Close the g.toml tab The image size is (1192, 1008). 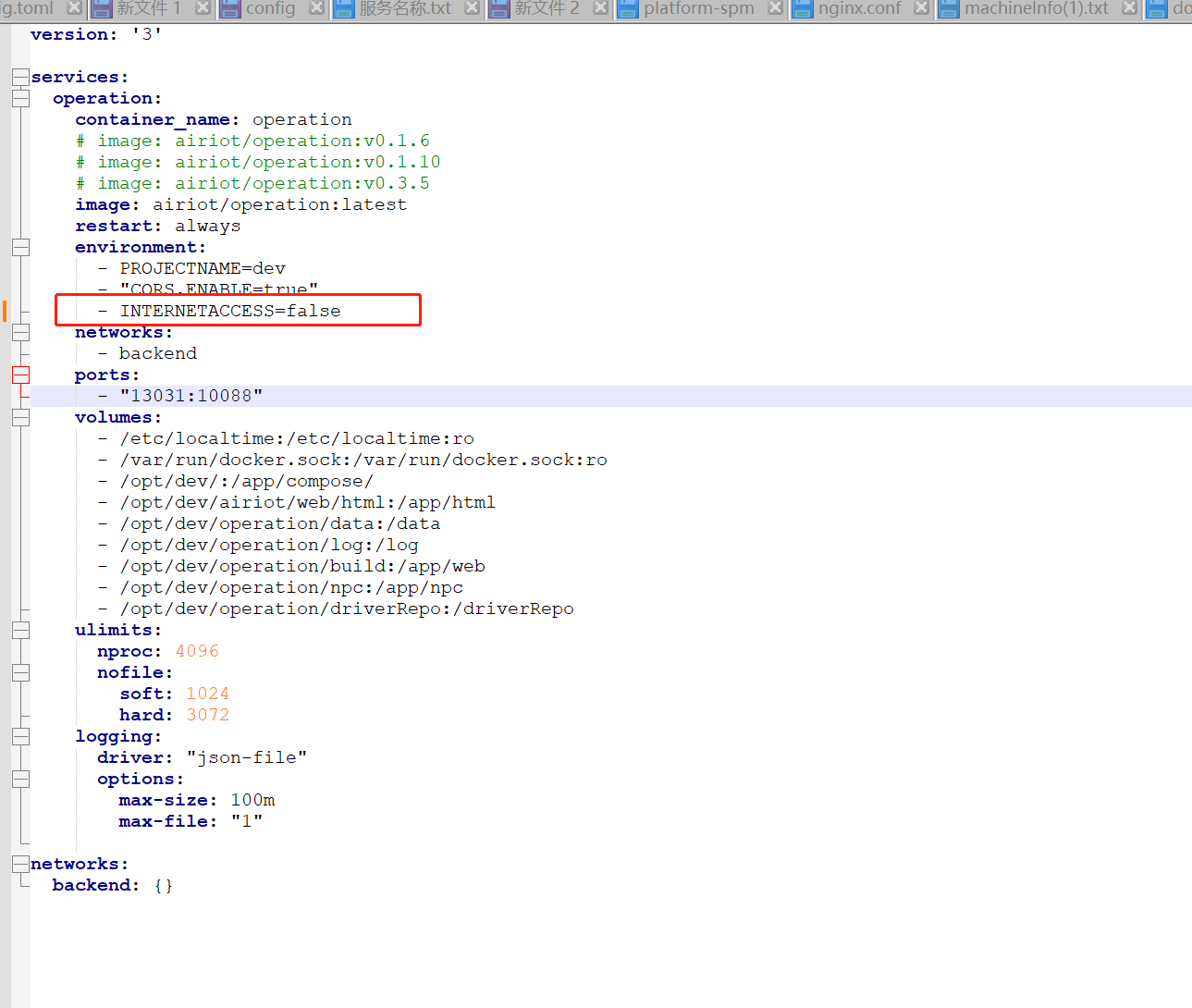tap(75, 8)
